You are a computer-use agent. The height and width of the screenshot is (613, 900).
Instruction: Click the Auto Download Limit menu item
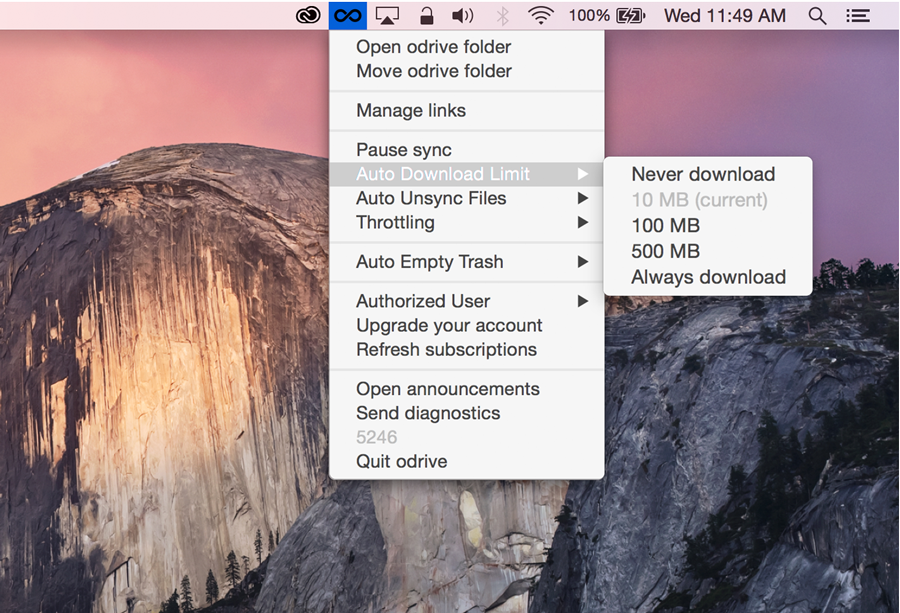(x=467, y=174)
